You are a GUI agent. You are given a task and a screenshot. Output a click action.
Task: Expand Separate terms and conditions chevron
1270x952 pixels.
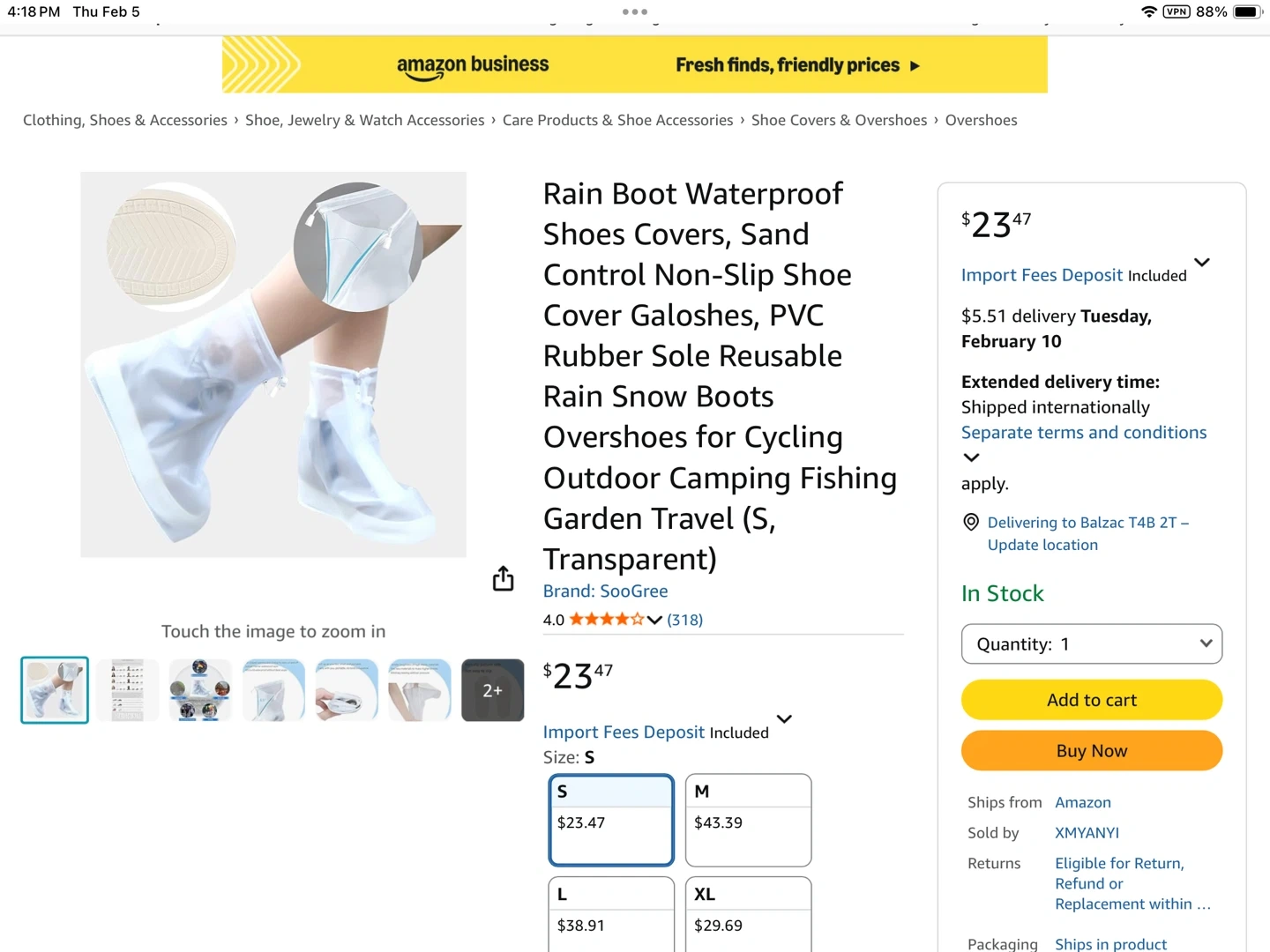point(971,457)
